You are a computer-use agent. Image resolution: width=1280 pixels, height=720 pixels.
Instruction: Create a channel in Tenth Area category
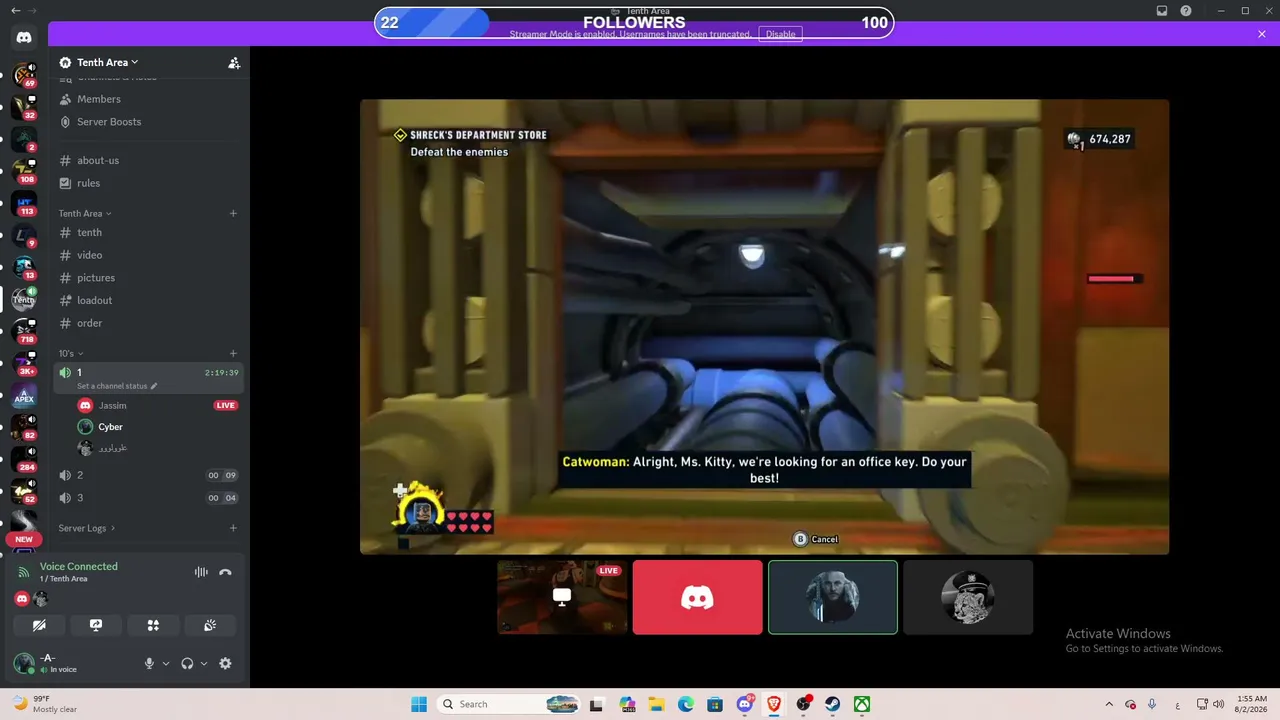click(233, 213)
